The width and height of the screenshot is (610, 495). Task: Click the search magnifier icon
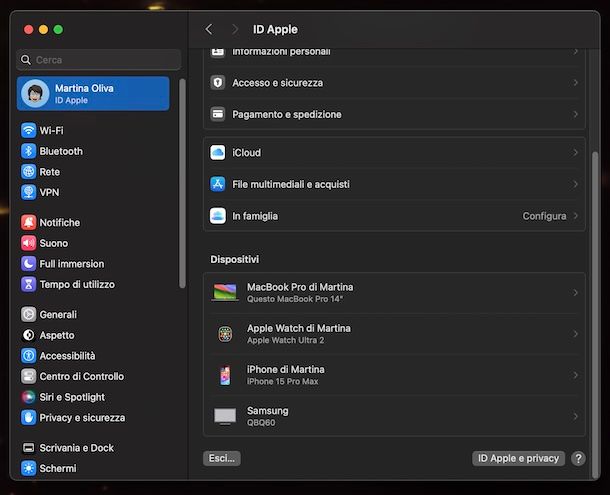coord(26,60)
